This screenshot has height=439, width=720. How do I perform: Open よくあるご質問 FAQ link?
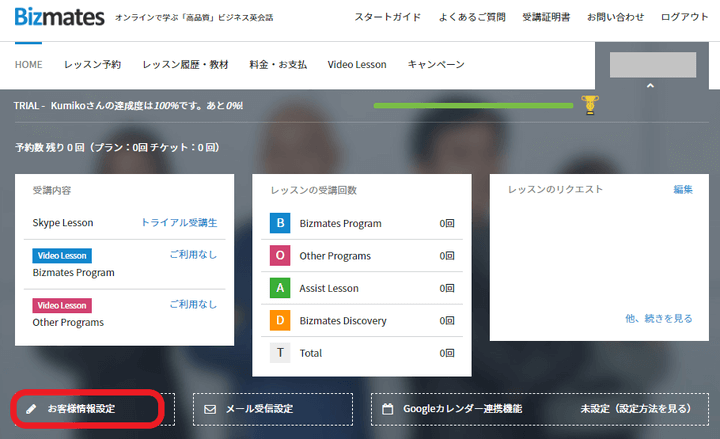point(472,17)
